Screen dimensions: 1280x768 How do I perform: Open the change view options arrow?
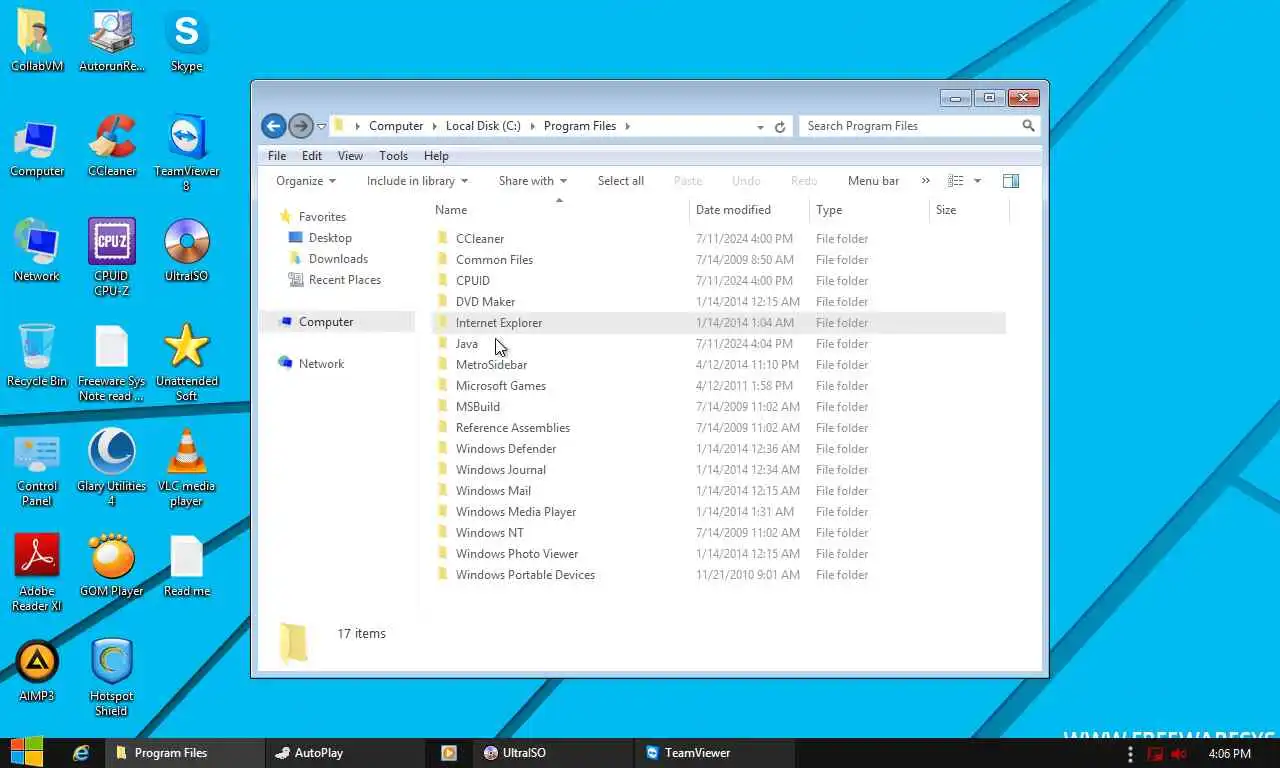pos(977,181)
